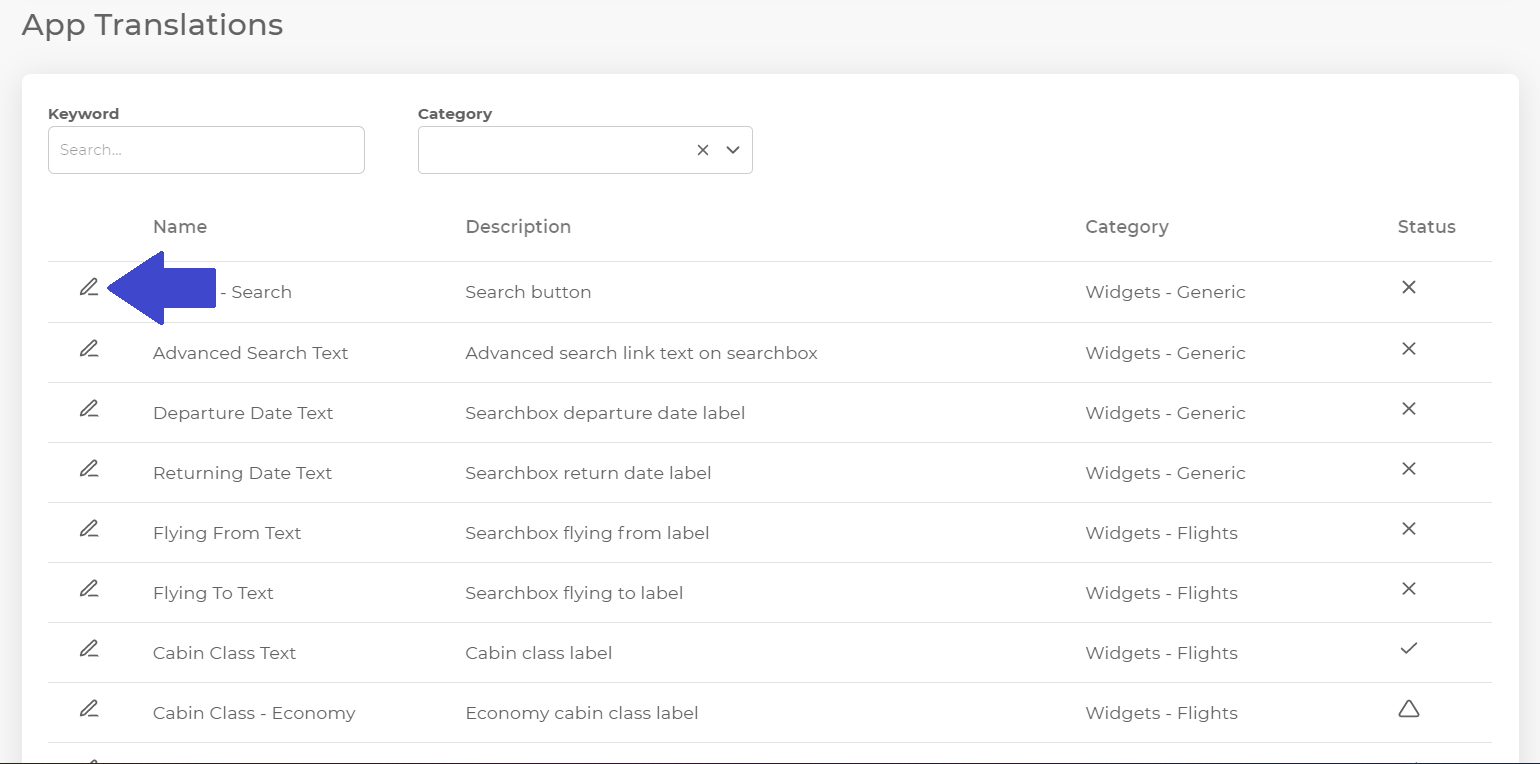The height and width of the screenshot is (764, 1540).
Task: Edit the Flying To Text row
Action: tap(89, 589)
